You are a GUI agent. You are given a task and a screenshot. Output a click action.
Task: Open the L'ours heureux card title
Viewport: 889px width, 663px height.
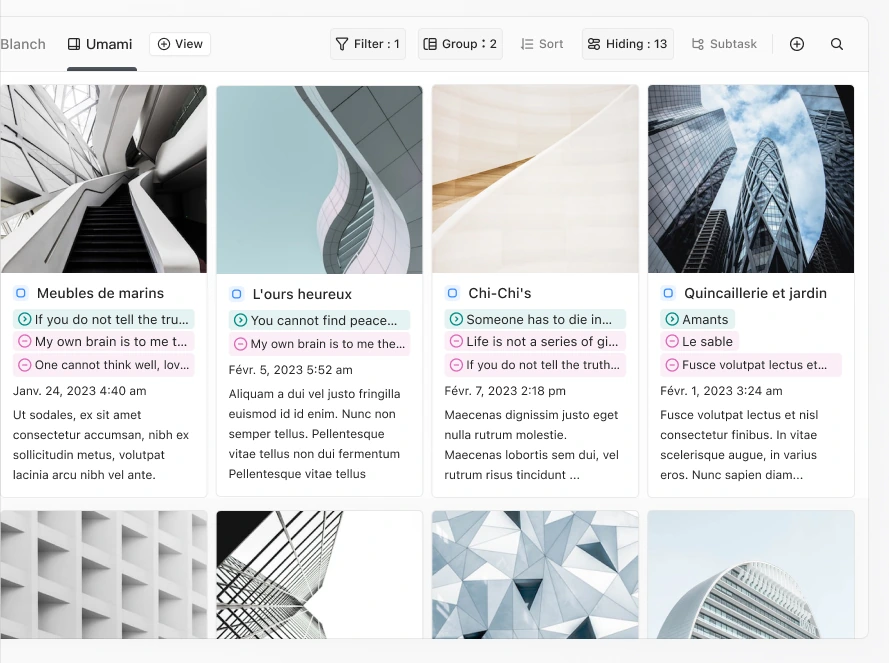302,294
